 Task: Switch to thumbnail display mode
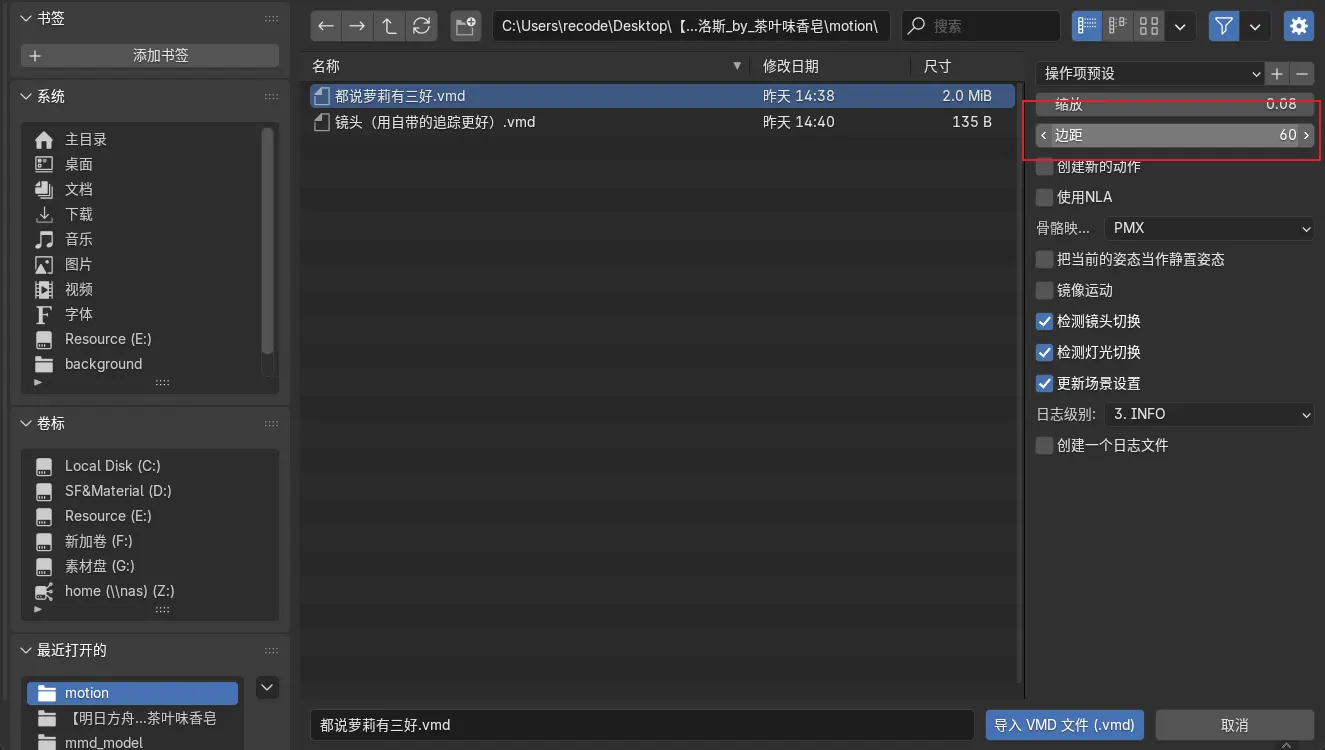point(1150,26)
